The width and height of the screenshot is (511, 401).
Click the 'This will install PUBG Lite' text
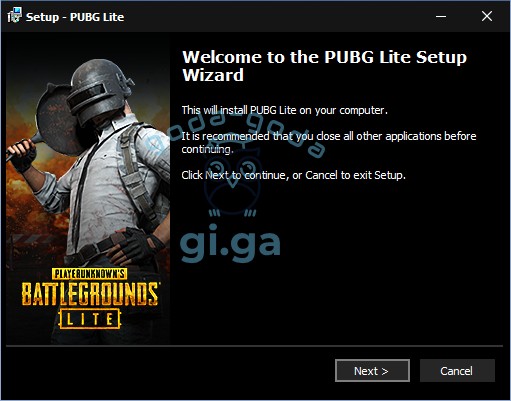coord(284,110)
